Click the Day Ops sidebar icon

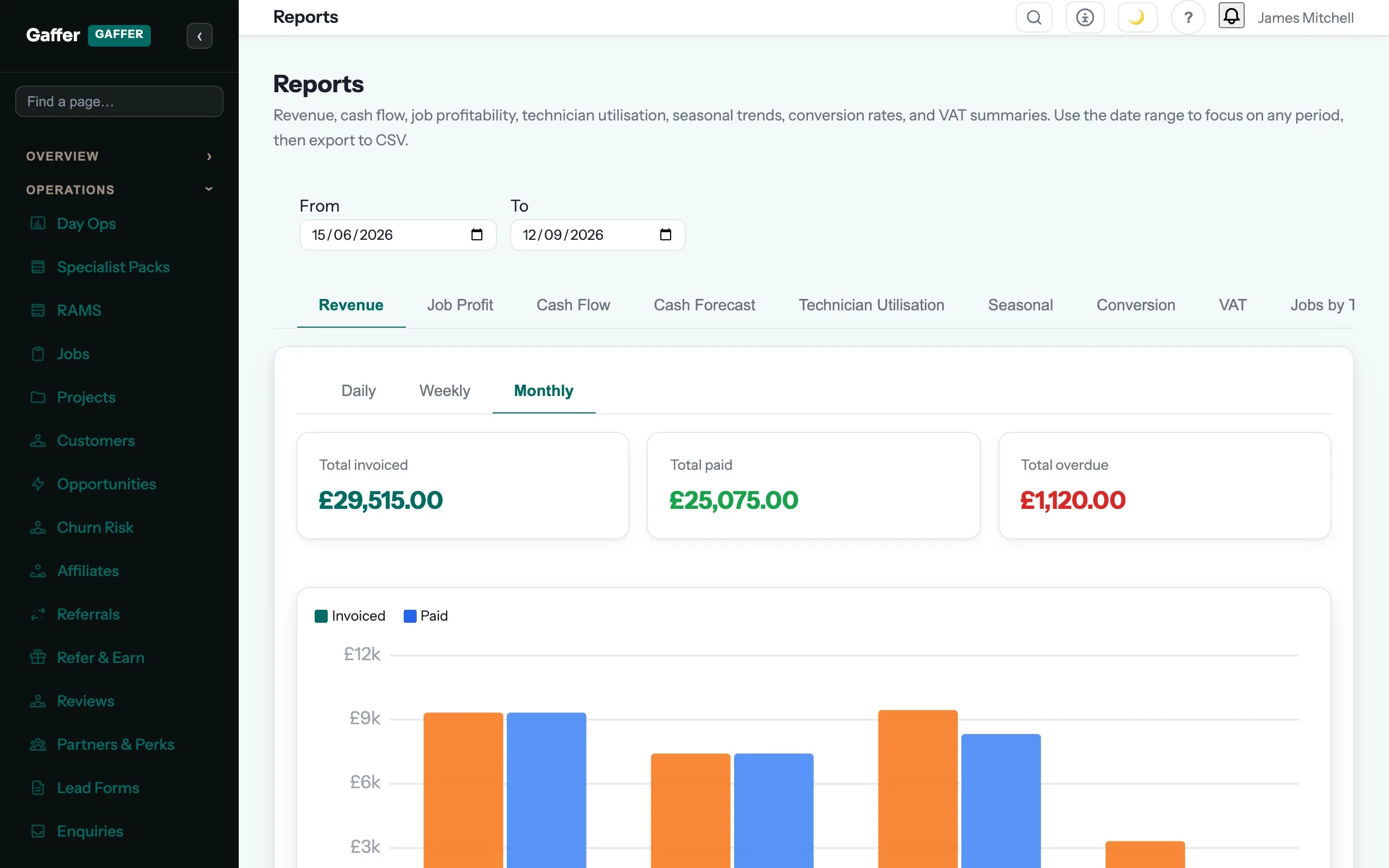[x=38, y=224]
